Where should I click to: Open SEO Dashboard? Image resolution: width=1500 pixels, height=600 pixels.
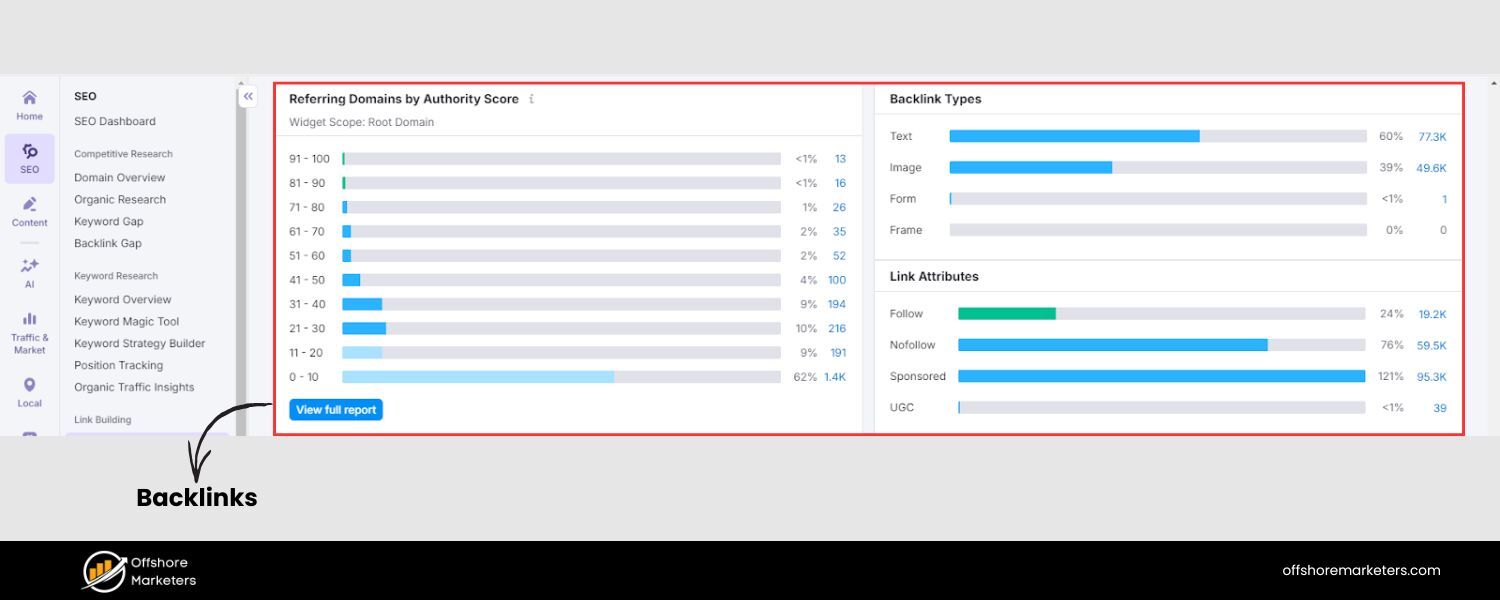tap(116, 121)
